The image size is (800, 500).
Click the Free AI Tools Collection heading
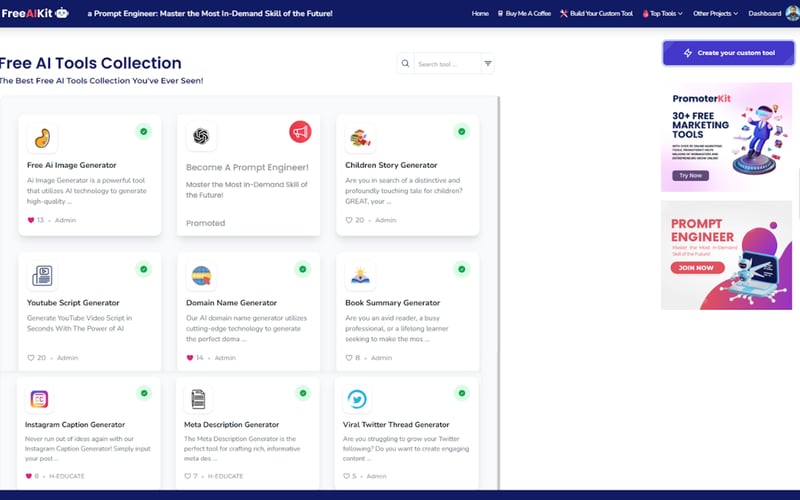pos(90,63)
